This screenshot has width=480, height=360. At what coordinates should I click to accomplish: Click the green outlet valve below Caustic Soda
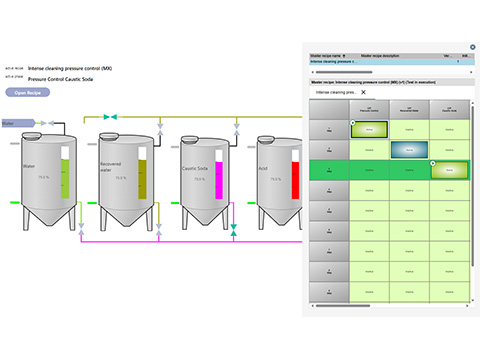coord(234,230)
